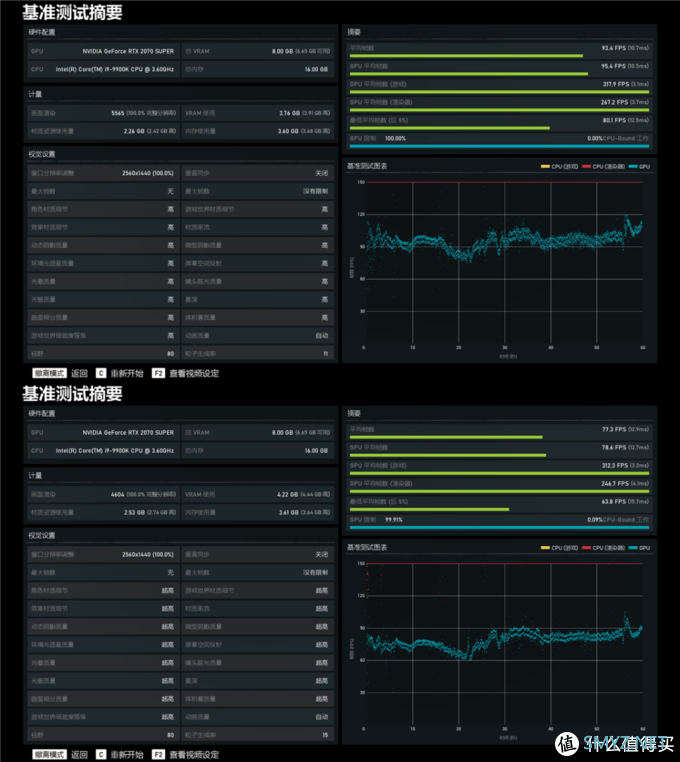This screenshot has width=680, height=762.
Task: Click the green bar under 95.4 FPS
Action: (469, 74)
